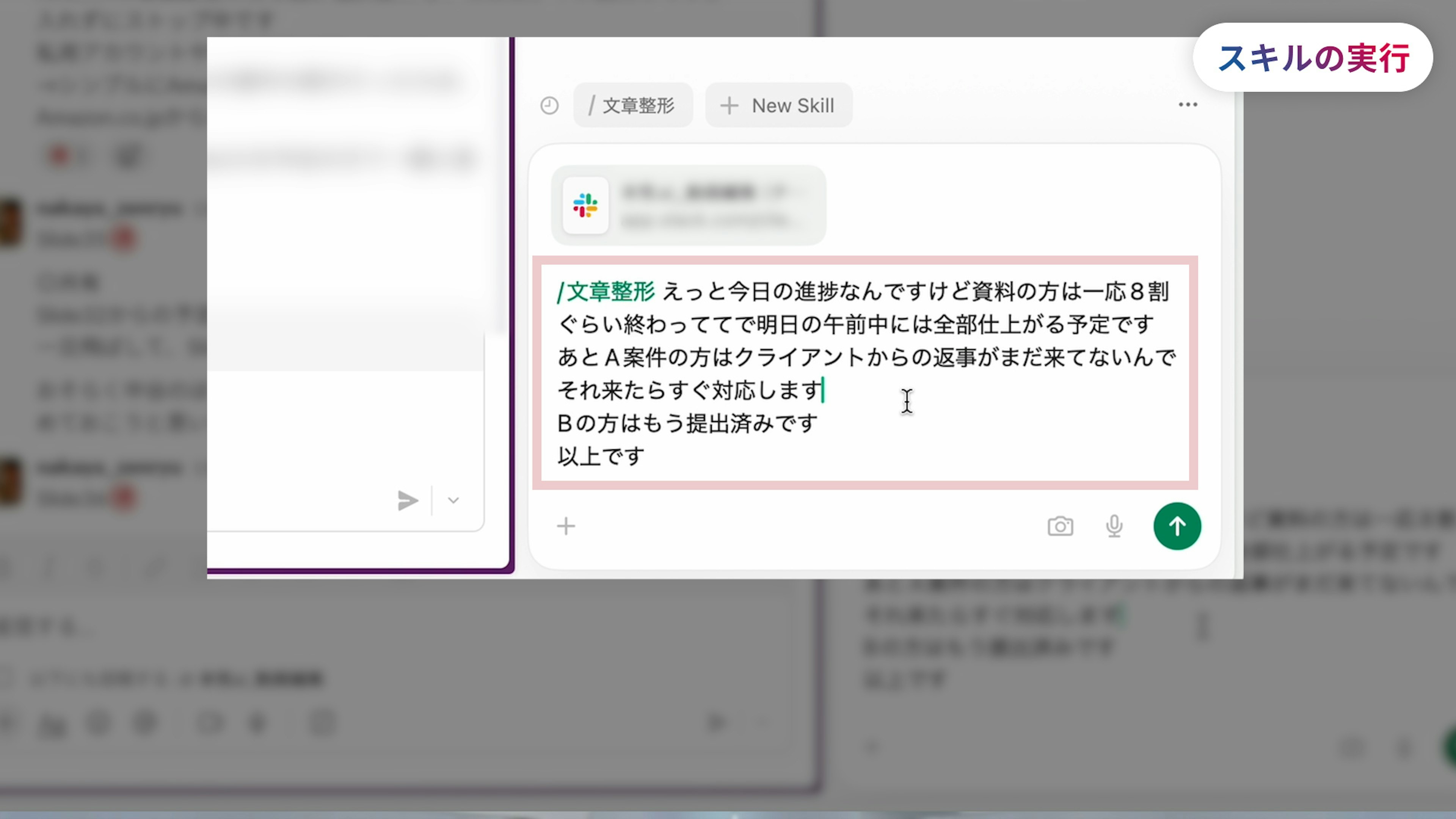Click the text line 以上です
The height and width of the screenshot is (819, 1456).
(x=601, y=456)
